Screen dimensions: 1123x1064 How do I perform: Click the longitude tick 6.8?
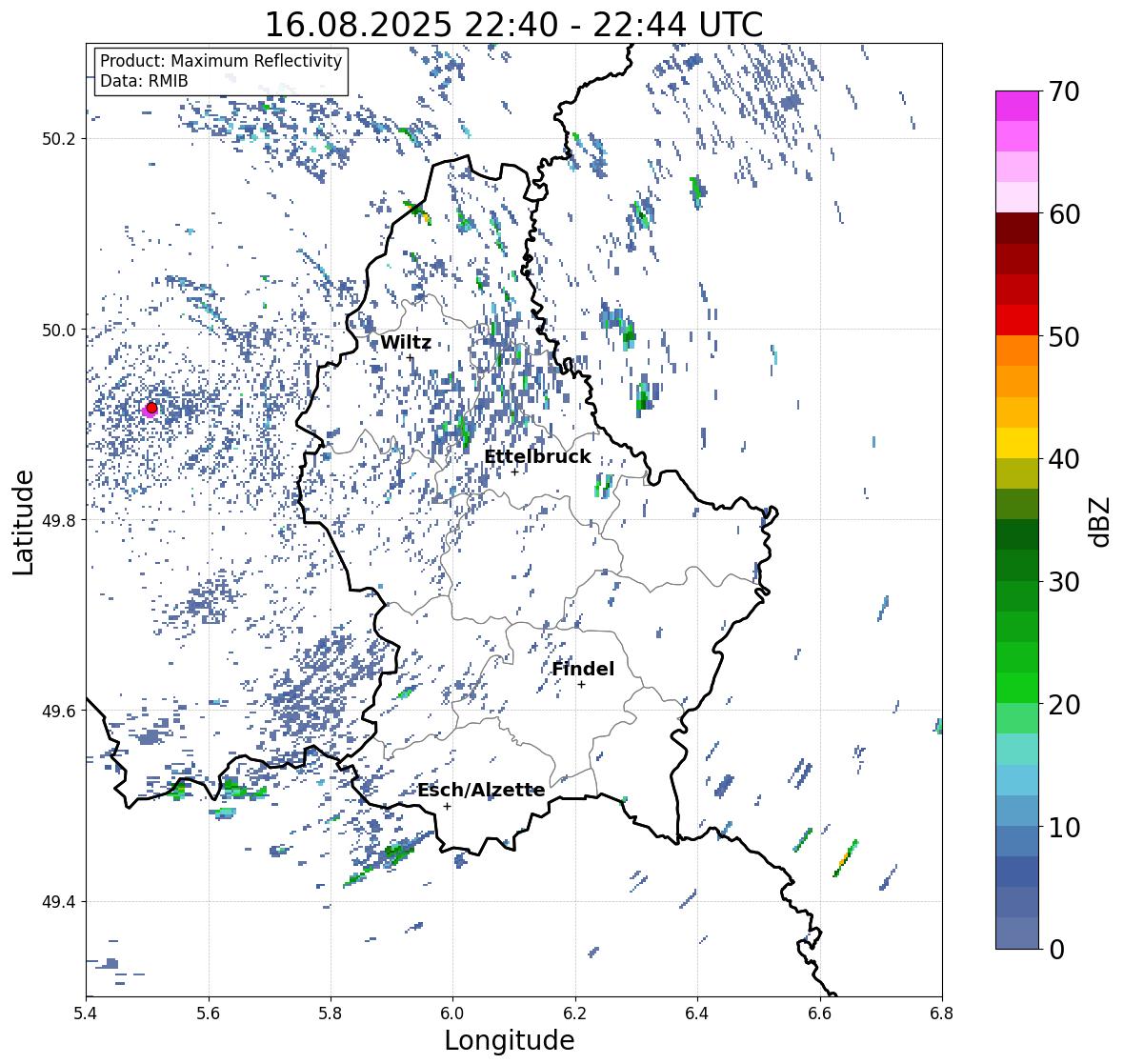942,1013
